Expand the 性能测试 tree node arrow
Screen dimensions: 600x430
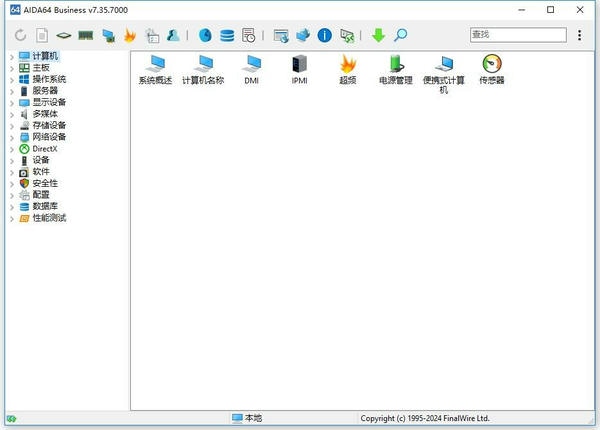click(12, 219)
